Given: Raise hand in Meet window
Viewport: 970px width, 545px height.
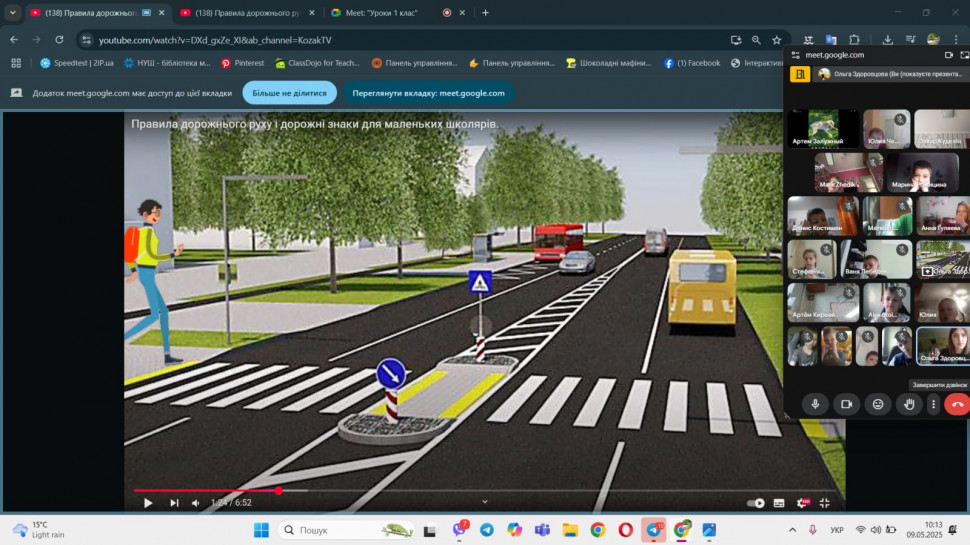Looking at the screenshot, I should point(909,404).
